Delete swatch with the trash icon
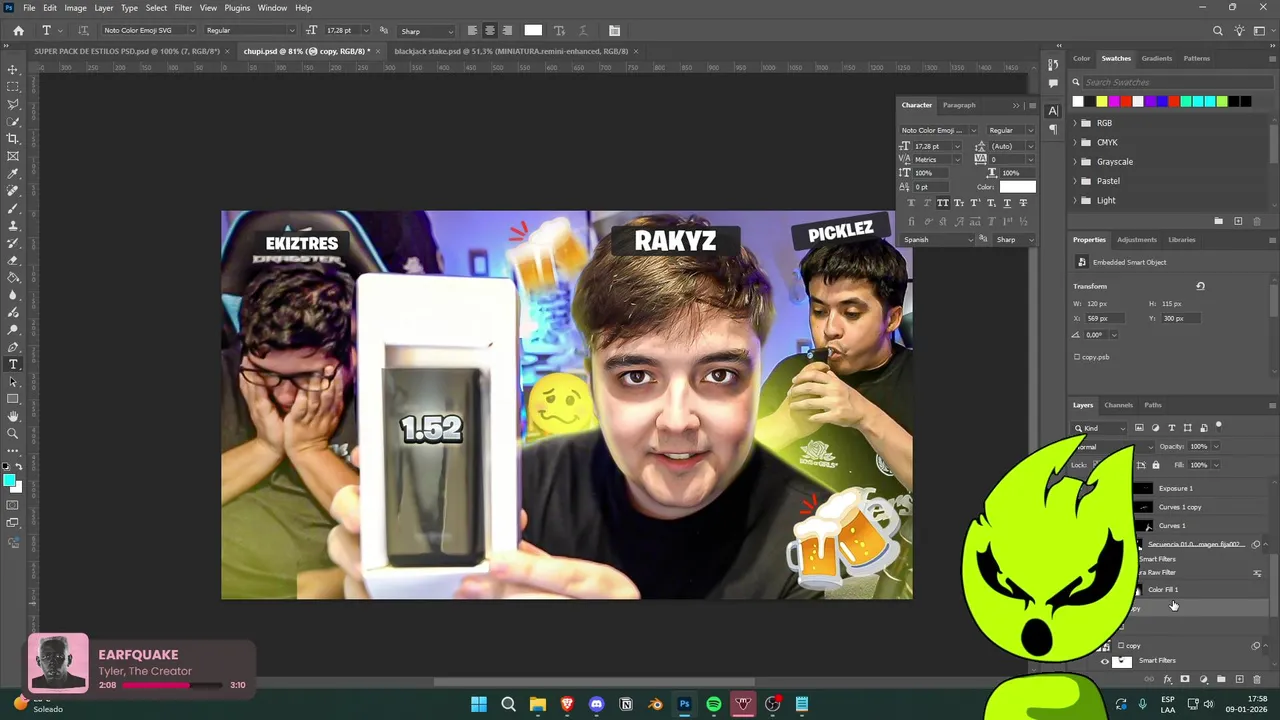1280x720 pixels. 1257,221
